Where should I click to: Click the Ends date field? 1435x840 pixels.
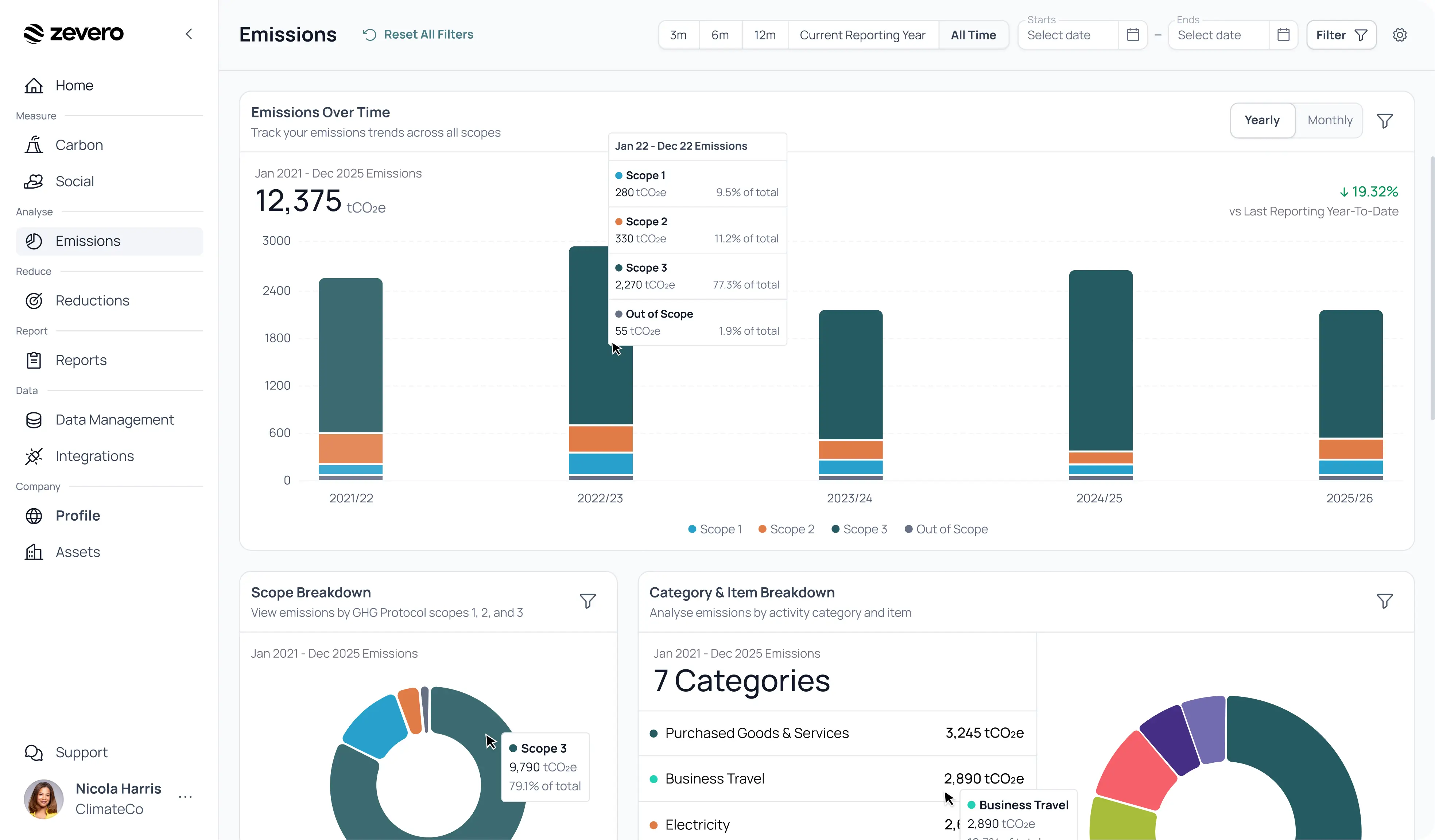(1219, 35)
